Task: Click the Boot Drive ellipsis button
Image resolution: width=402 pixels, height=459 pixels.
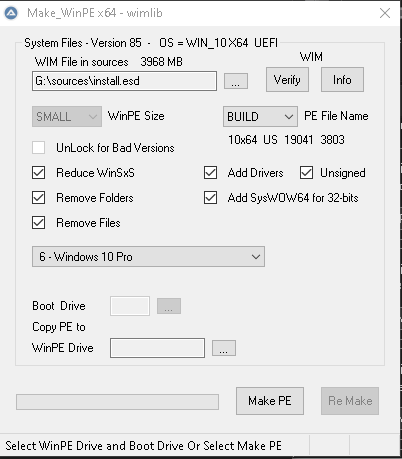Action: 169,306
